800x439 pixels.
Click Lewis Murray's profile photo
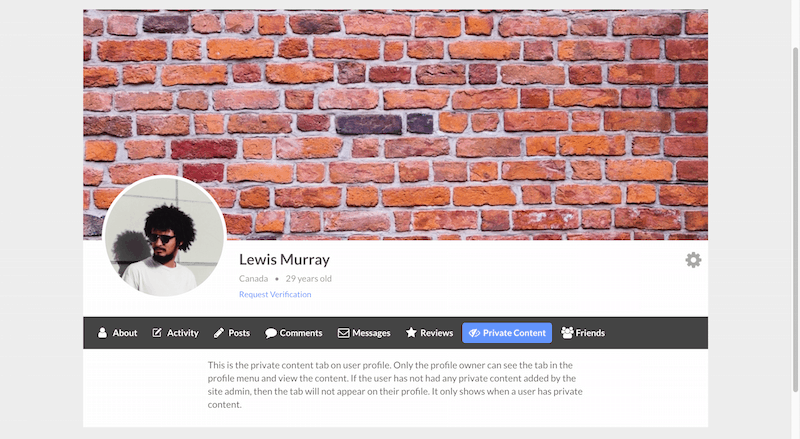tap(164, 236)
